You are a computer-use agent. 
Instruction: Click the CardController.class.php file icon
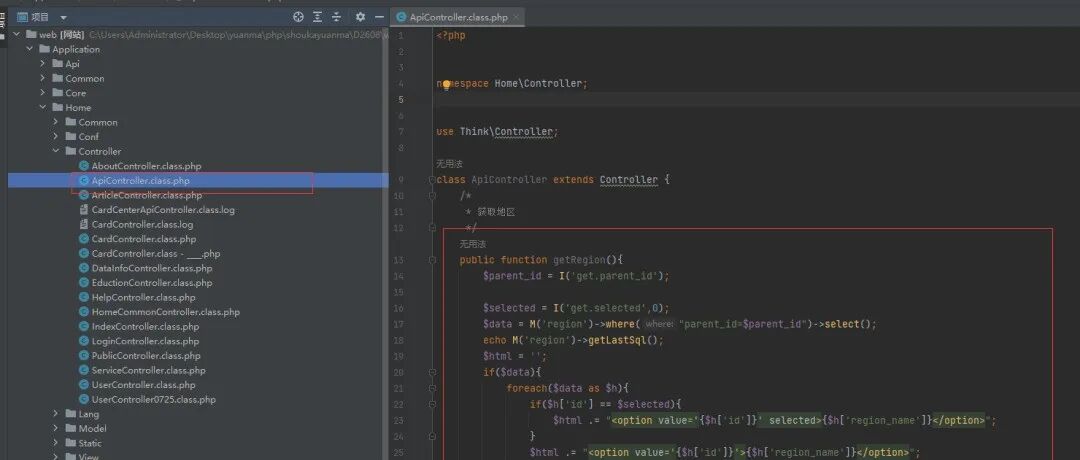(84, 239)
